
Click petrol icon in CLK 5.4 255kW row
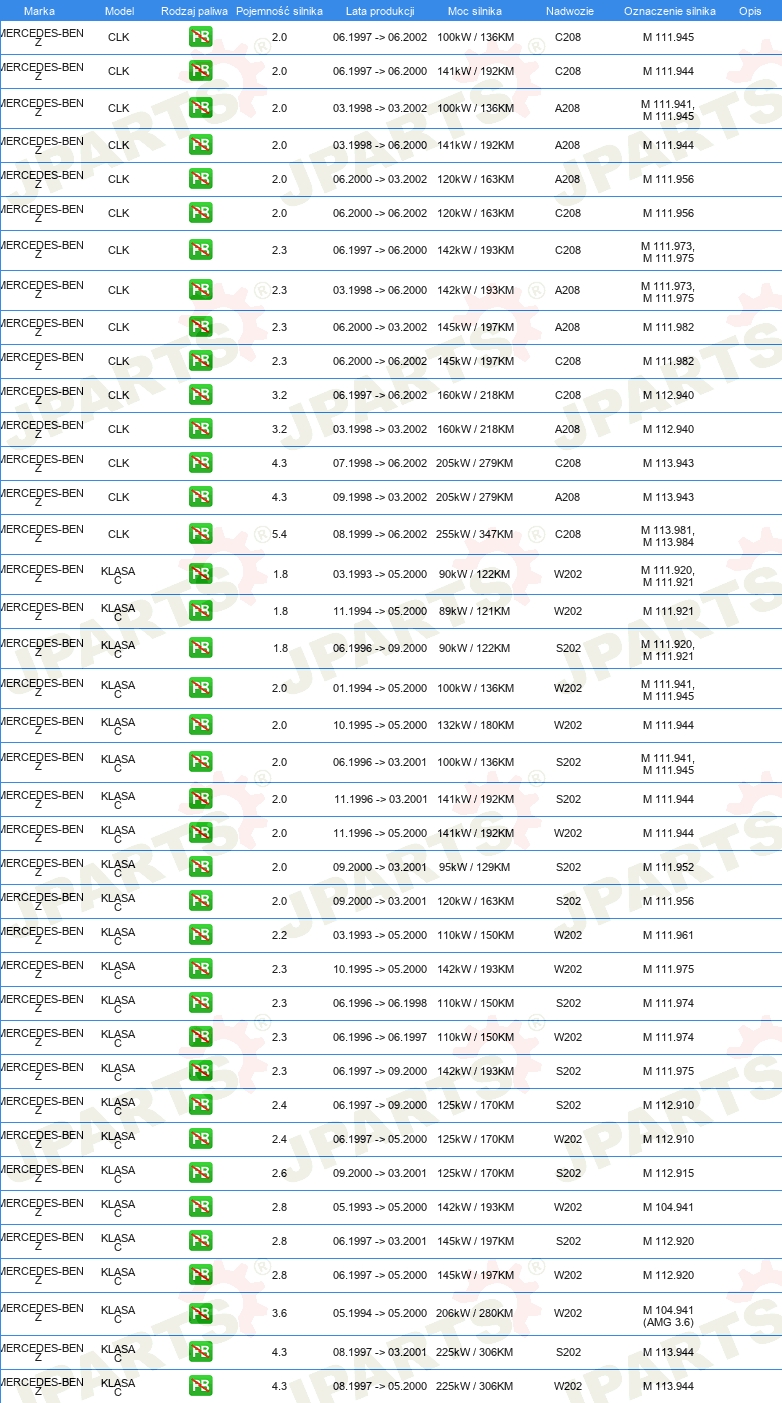(200, 534)
